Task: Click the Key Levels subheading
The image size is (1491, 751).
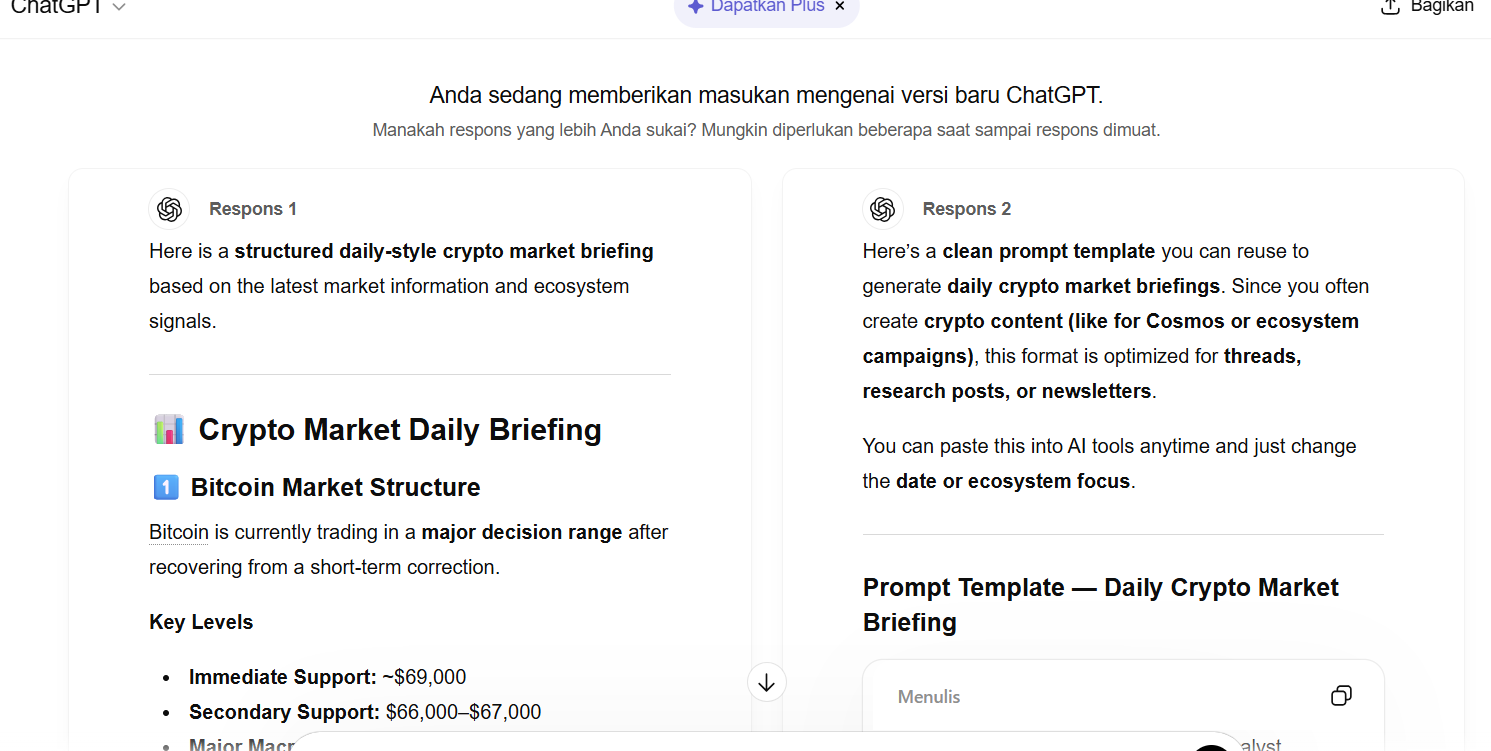Action: click(x=201, y=622)
